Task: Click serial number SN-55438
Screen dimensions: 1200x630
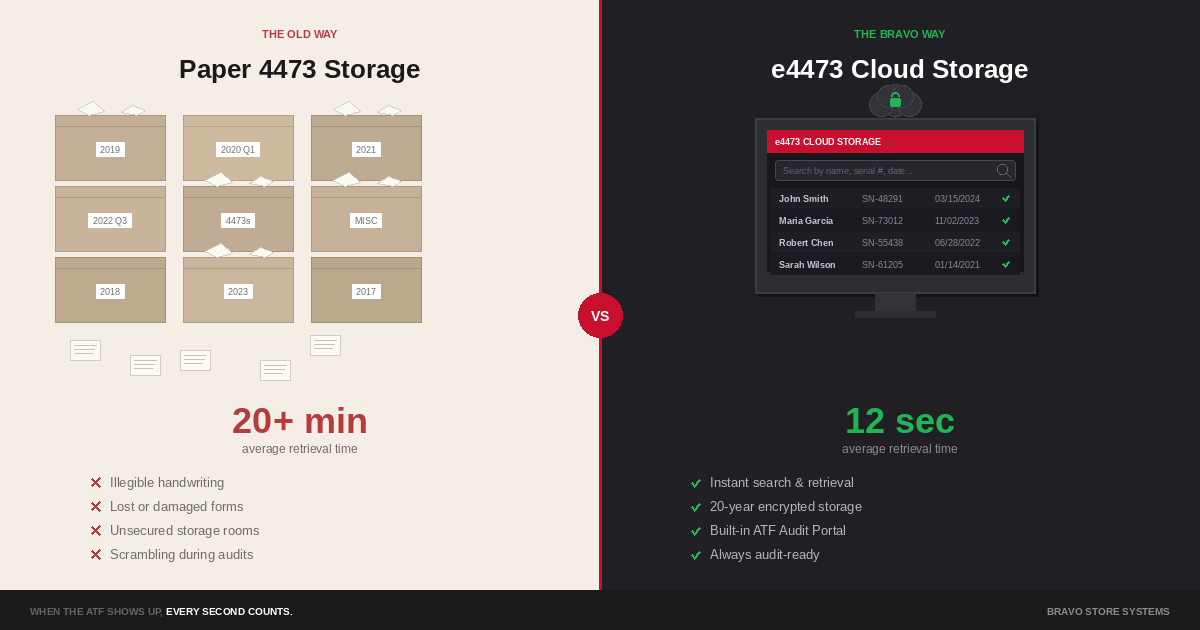Action: tap(882, 243)
